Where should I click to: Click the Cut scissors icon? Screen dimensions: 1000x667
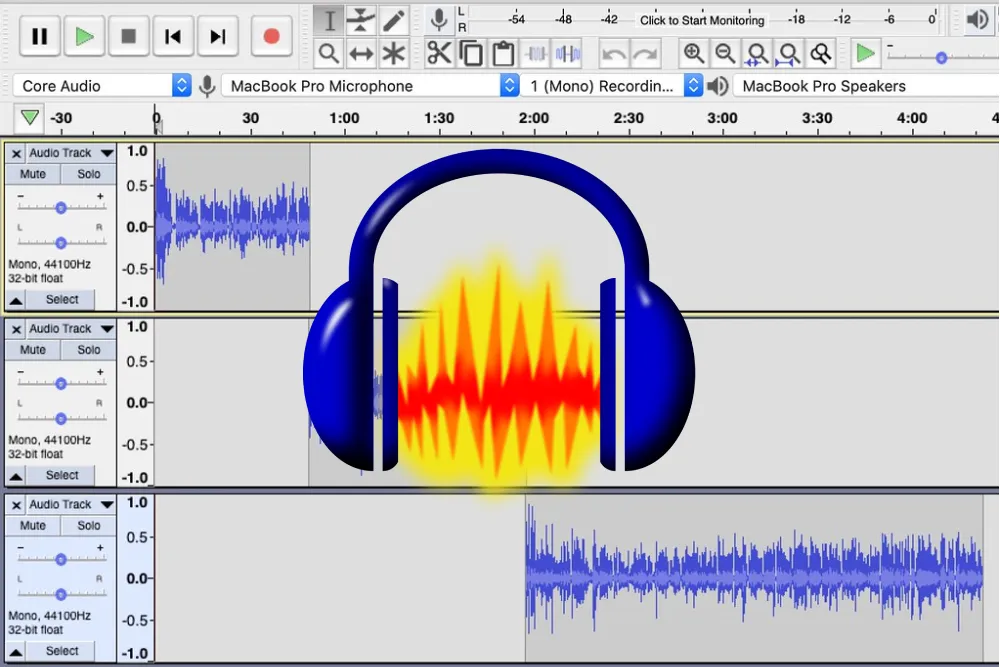[439, 53]
